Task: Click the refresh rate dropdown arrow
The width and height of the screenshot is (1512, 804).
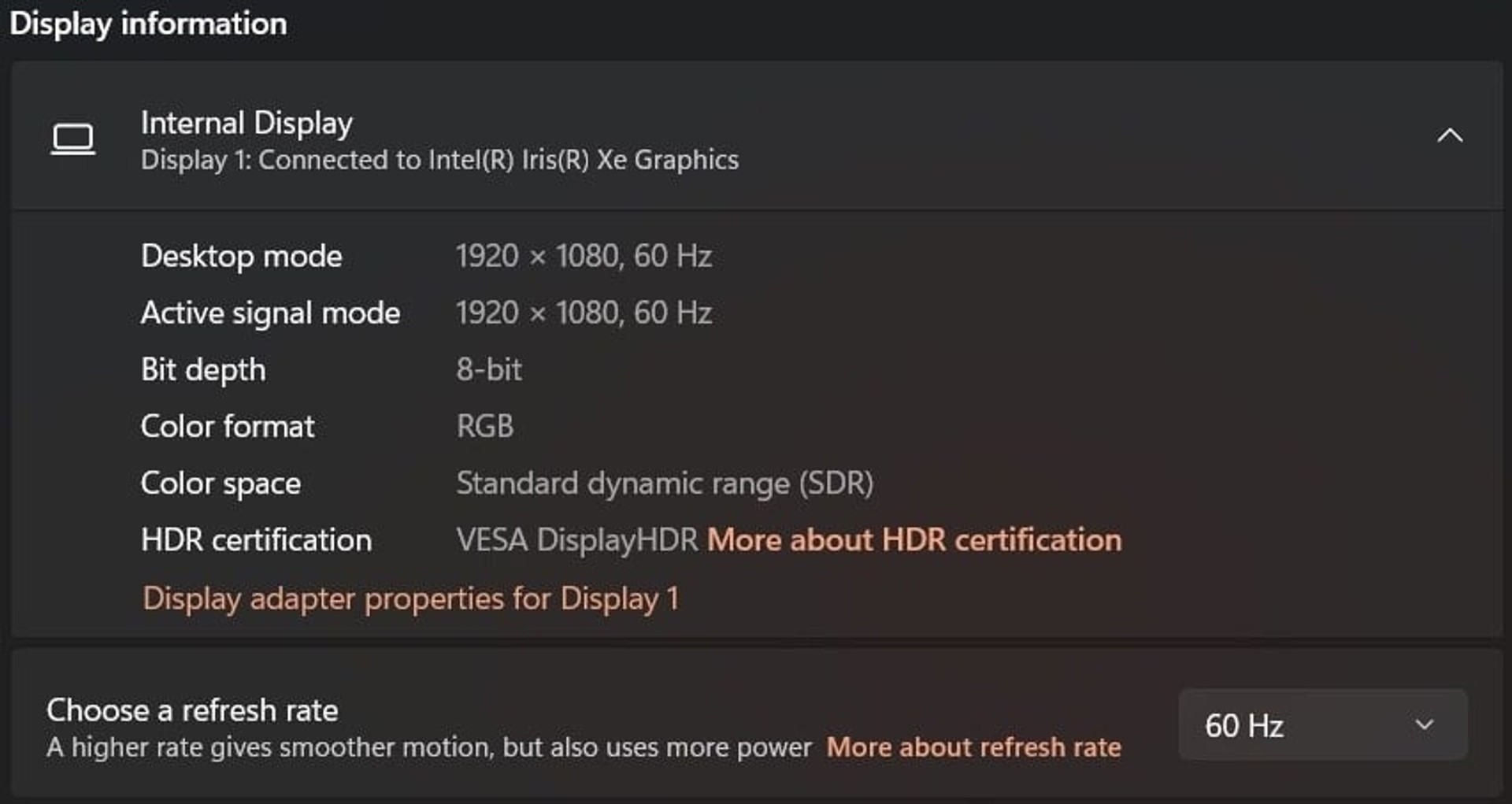Action: point(1425,724)
